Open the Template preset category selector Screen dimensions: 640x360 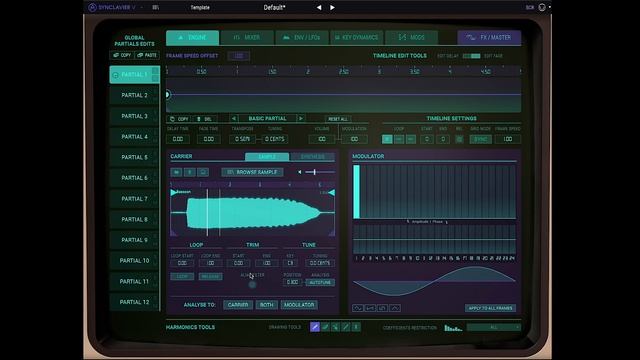pyautogui.click(x=200, y=7)
